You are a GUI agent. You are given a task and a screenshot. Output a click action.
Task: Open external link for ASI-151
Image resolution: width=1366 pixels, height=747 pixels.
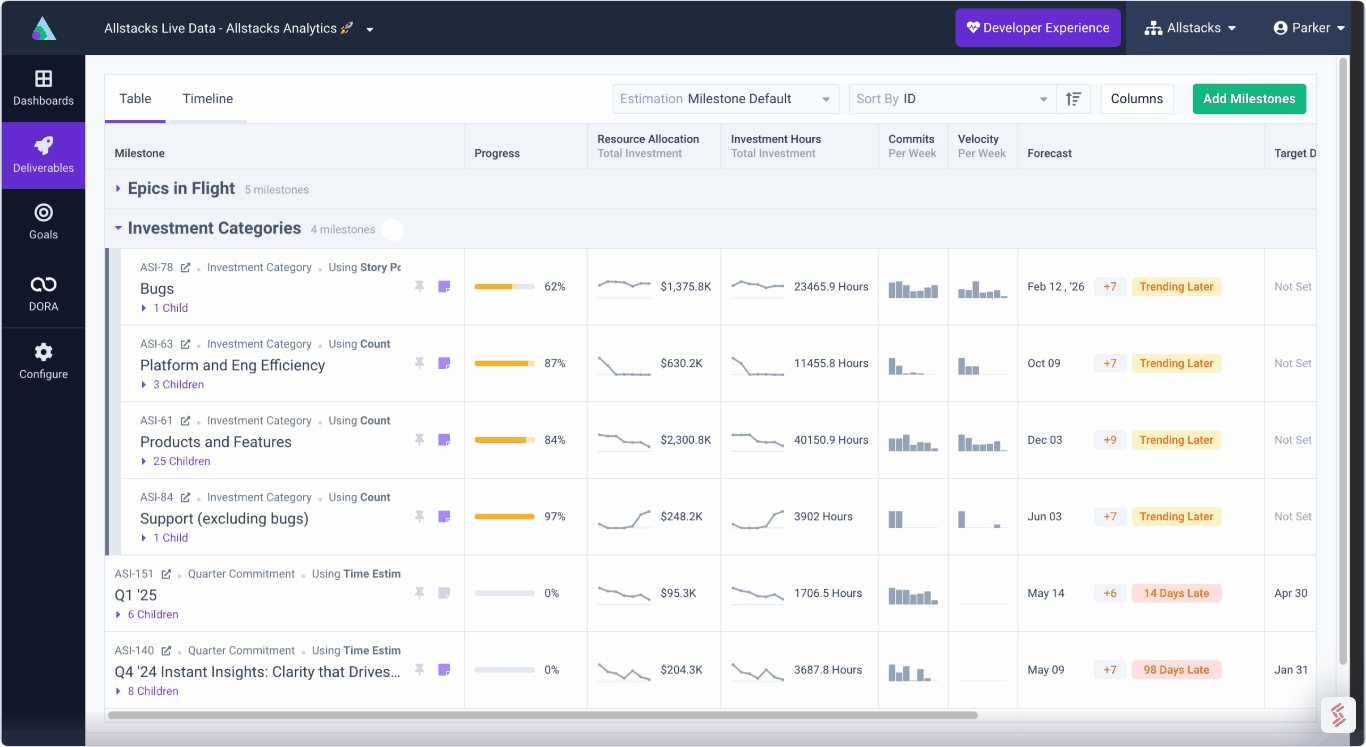point(166,574)
